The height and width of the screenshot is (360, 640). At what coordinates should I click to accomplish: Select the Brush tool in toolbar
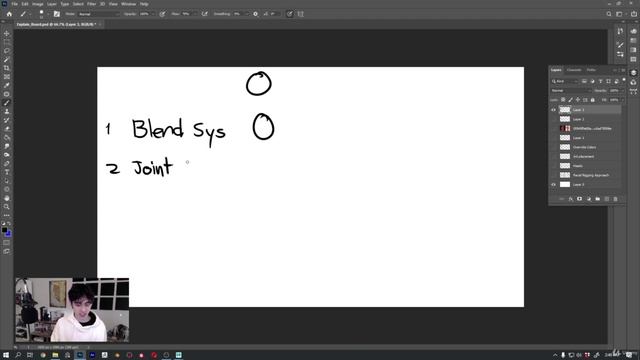click(7, 102)
